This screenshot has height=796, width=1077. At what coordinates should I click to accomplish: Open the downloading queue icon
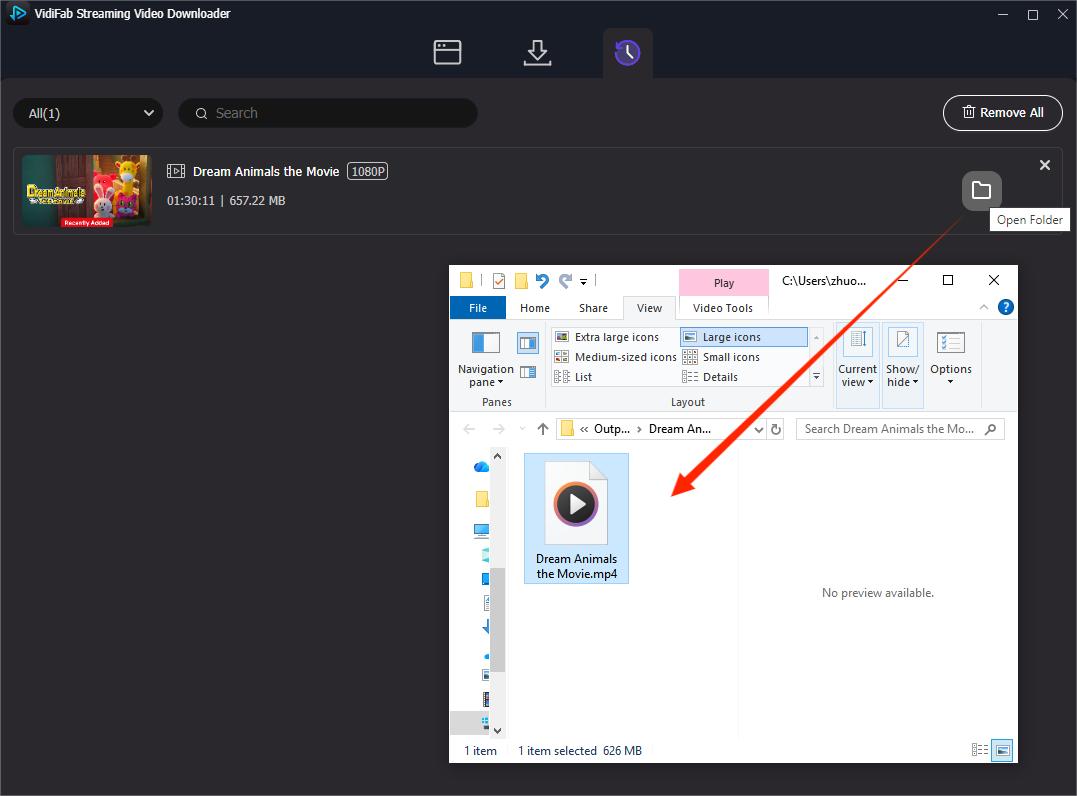coord(537,53)
